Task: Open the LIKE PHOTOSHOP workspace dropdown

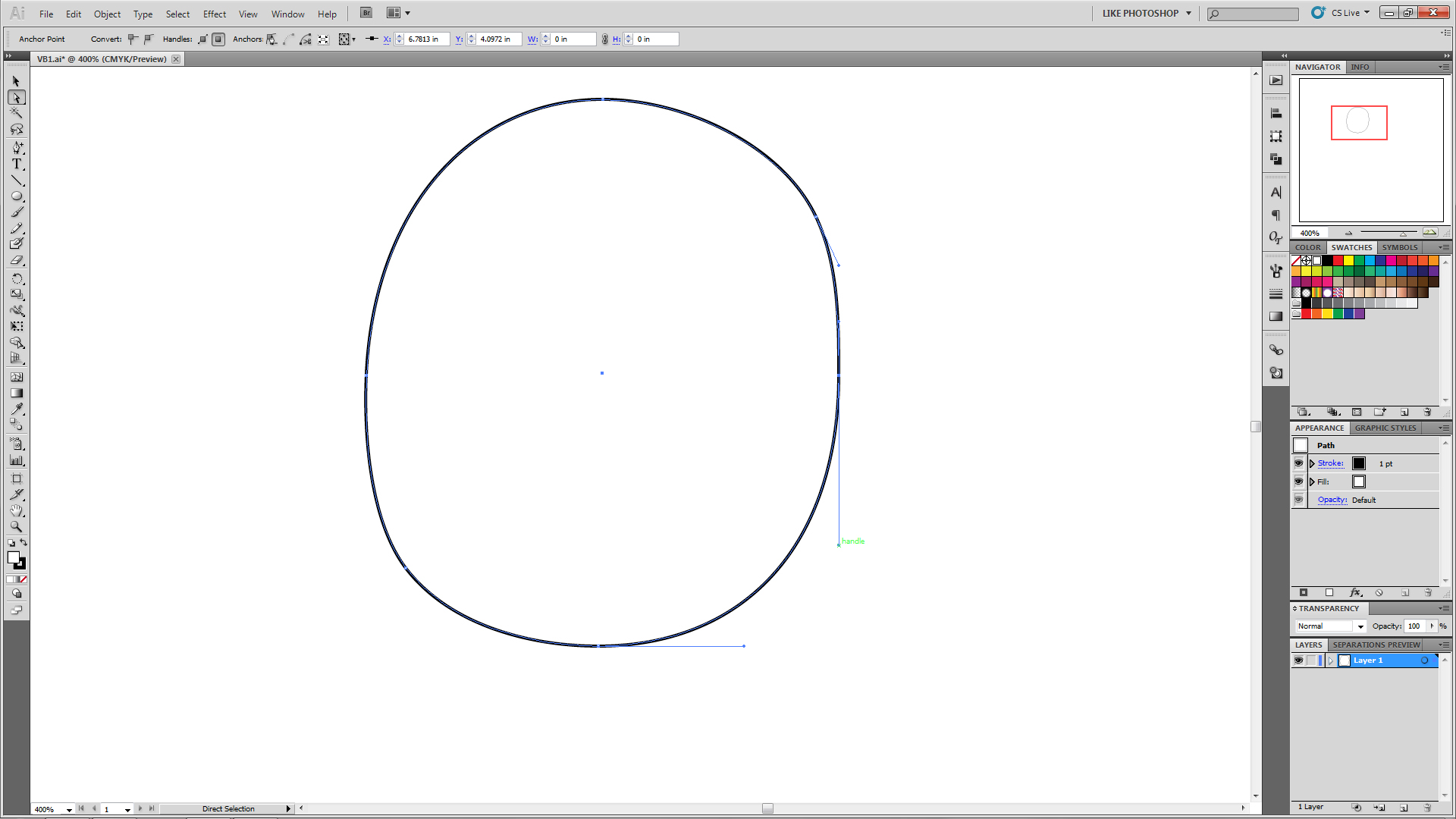Action: pyautogui.click(x=1188, y=13)
